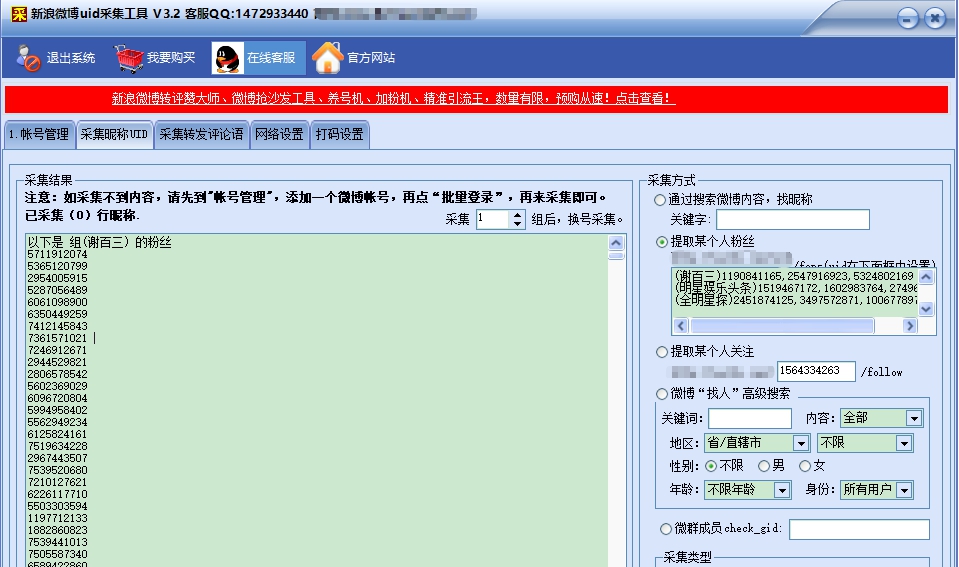Click the 采集 group count number field
This screenshot has height=567, width=959.
pyautogui.click(x=493, y=219)
